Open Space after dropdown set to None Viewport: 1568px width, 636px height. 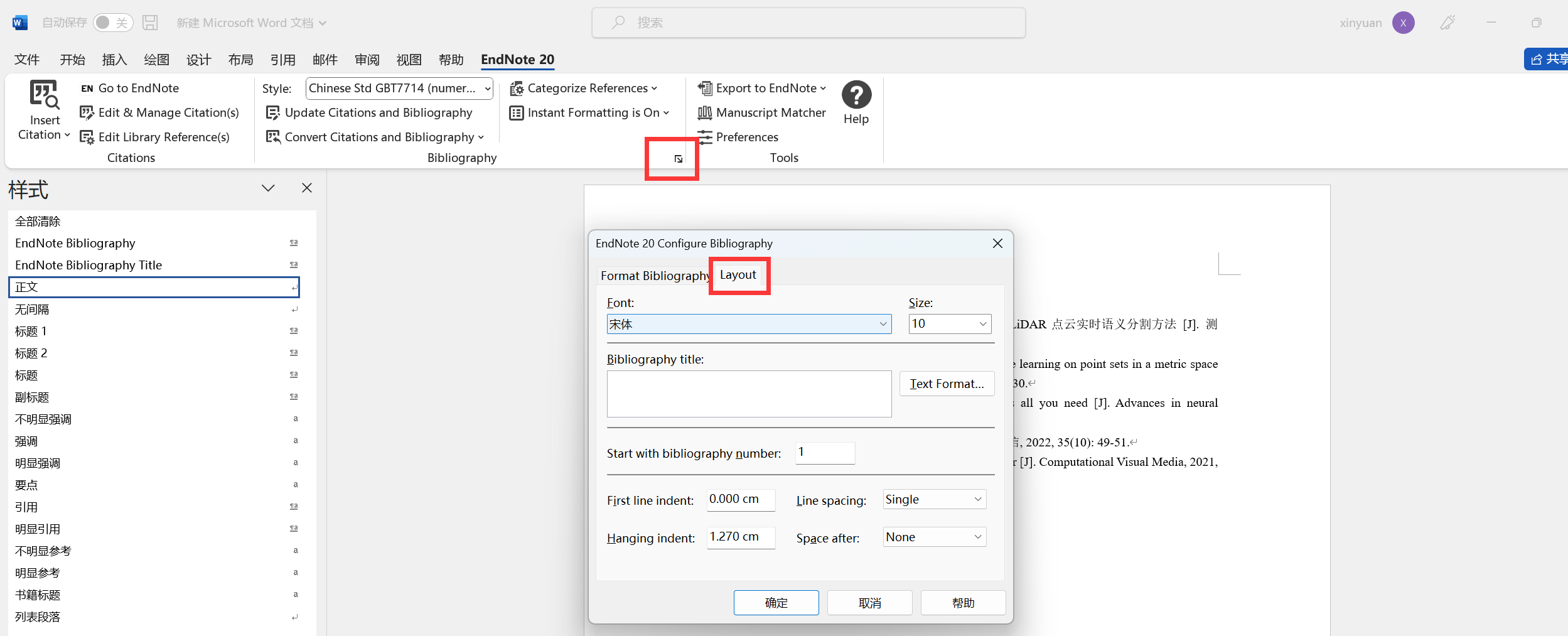935,537
